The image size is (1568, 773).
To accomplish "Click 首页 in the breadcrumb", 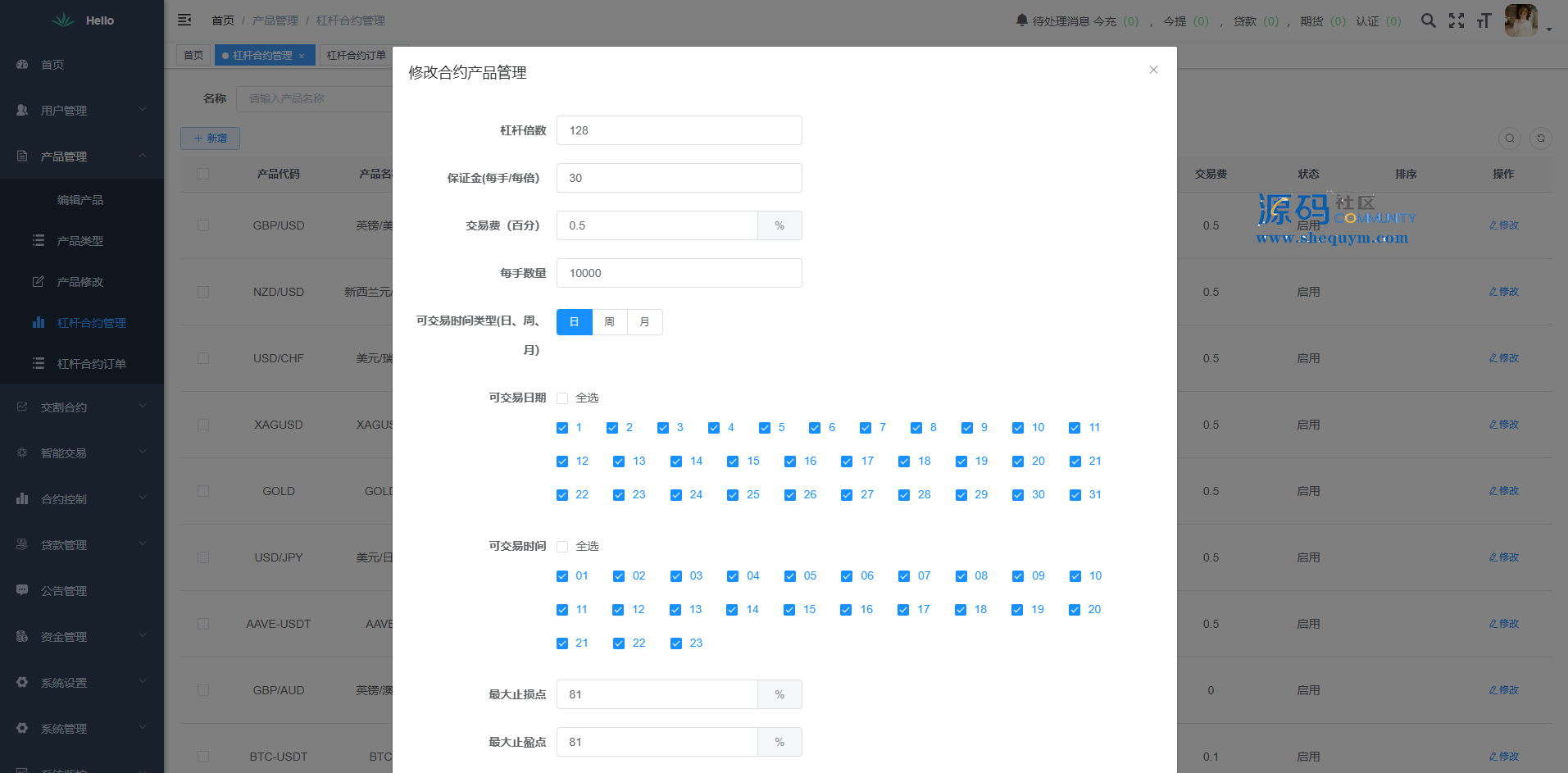I will click(x=223, y=20).
